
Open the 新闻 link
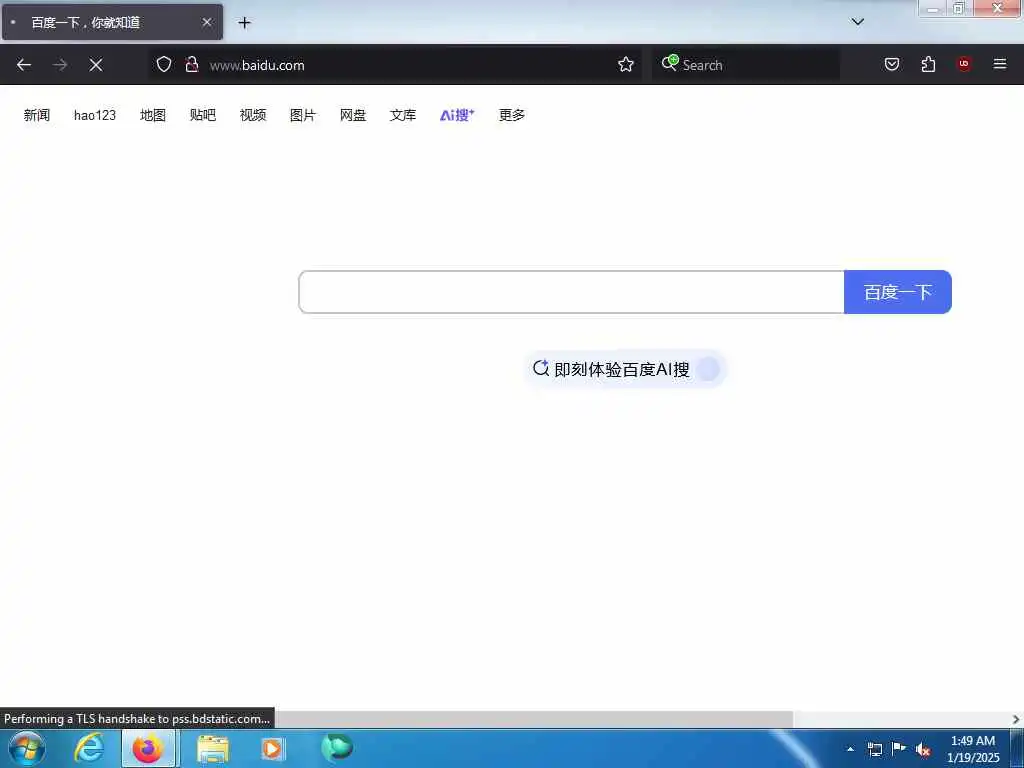pos(37,116)
